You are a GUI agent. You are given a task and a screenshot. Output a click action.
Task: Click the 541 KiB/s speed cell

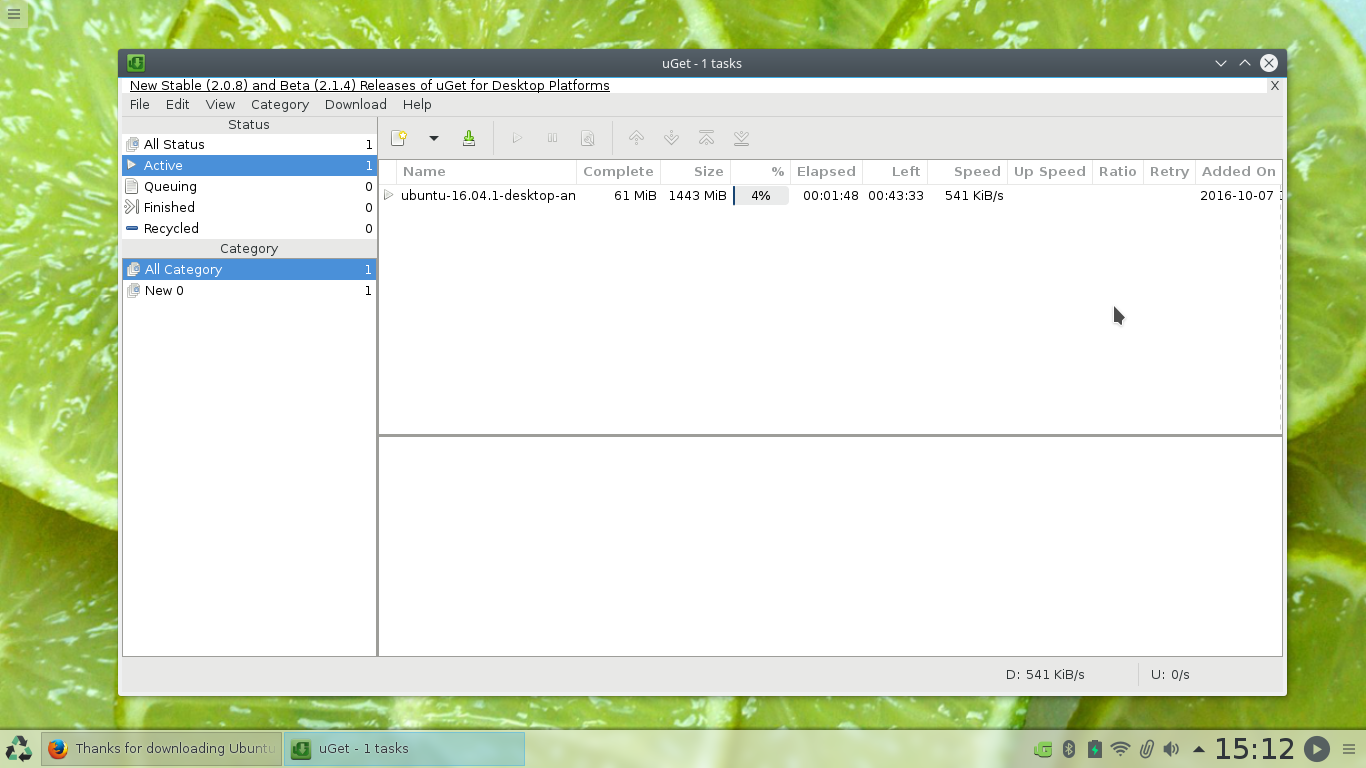click(x=974, y=196)
